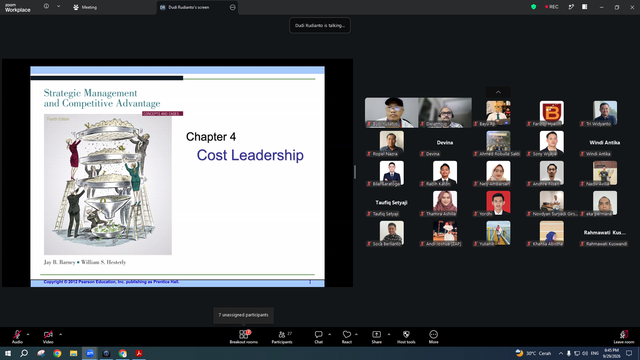This screenshot has width=640, height=360.
Task: Click green encryption shield icon
Action: tap(533, 7)
